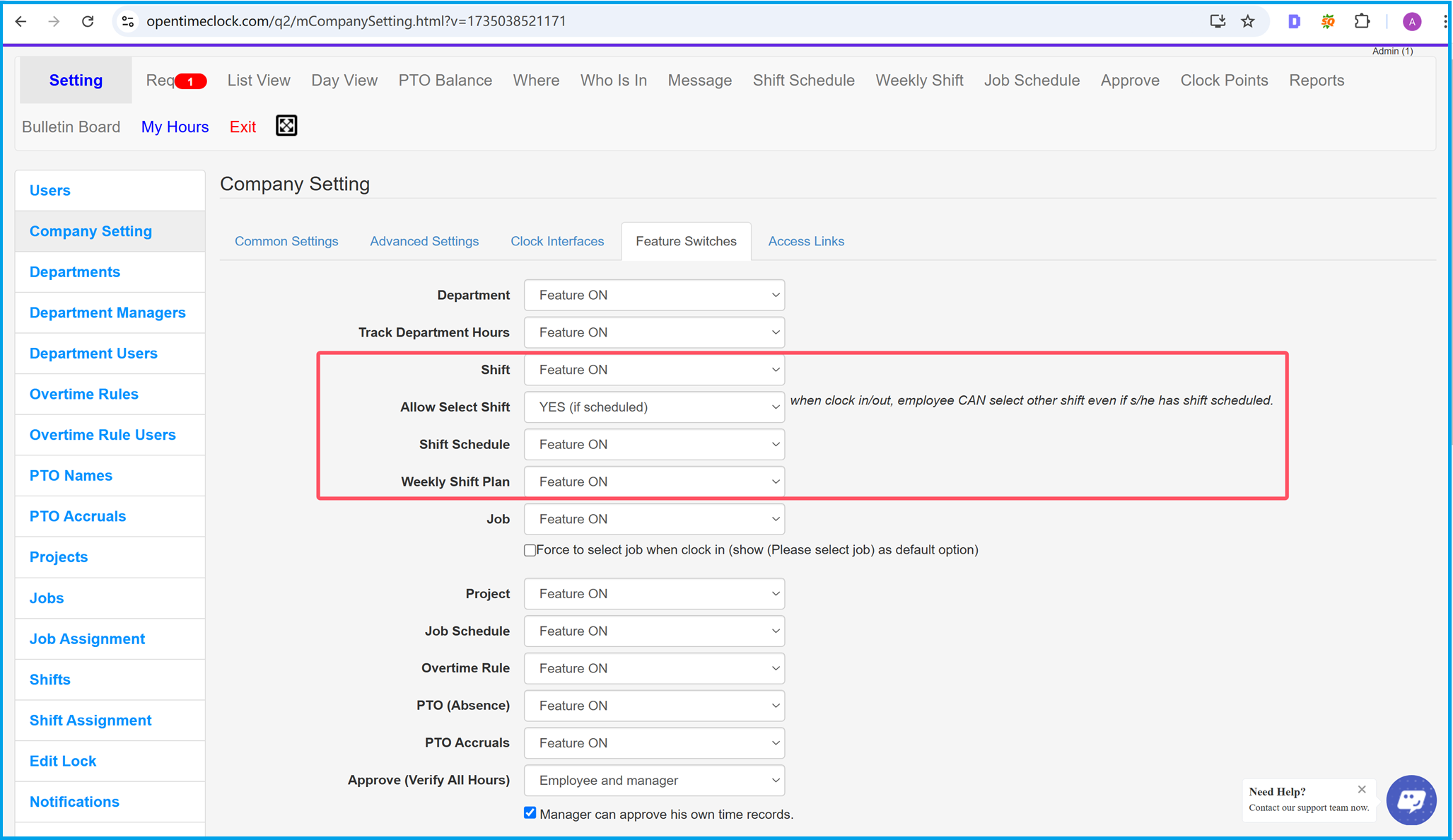Change Allow Select Shift setting

click(655, 407)
